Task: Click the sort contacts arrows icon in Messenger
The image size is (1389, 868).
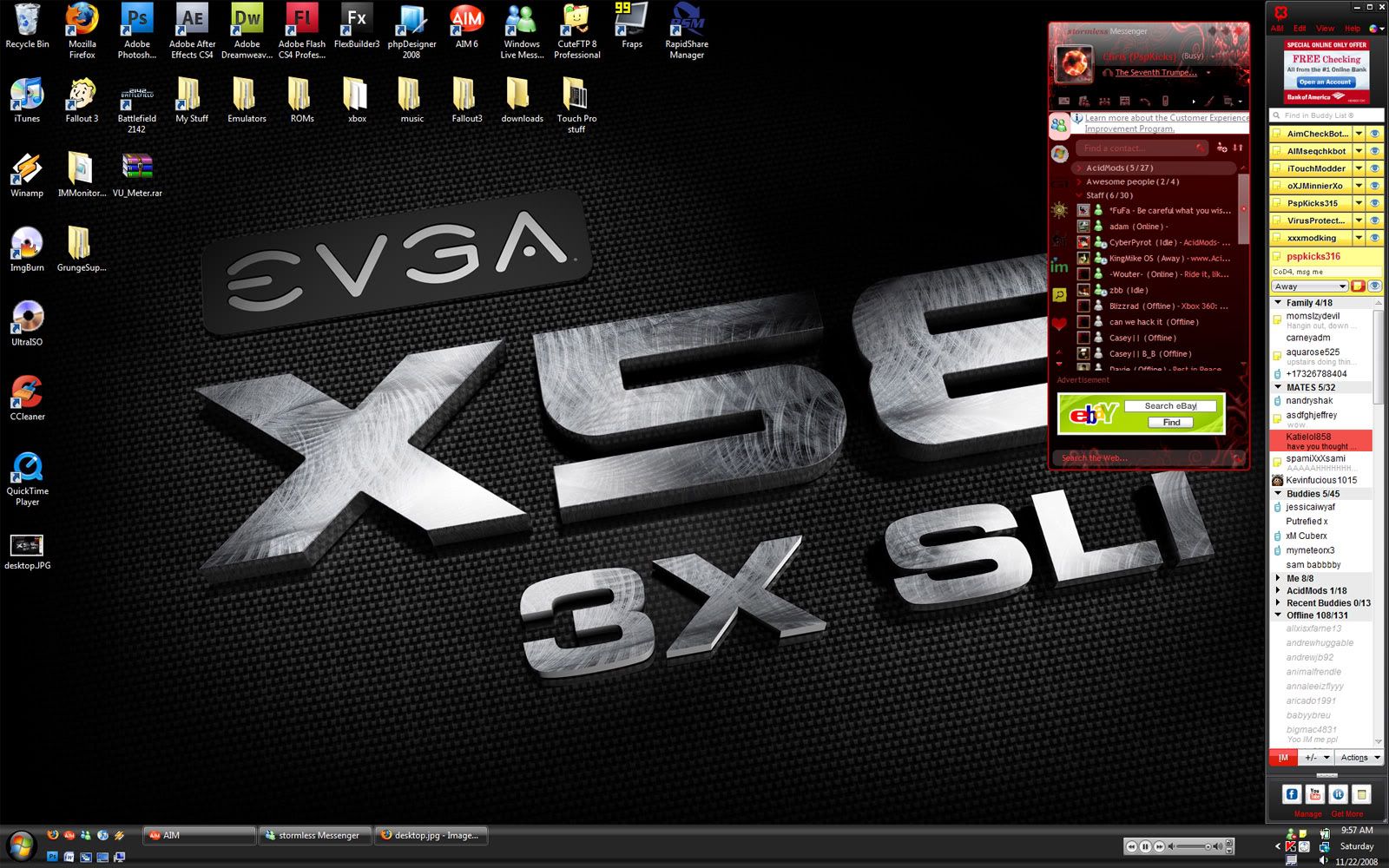Action: tap(1238, 148)
